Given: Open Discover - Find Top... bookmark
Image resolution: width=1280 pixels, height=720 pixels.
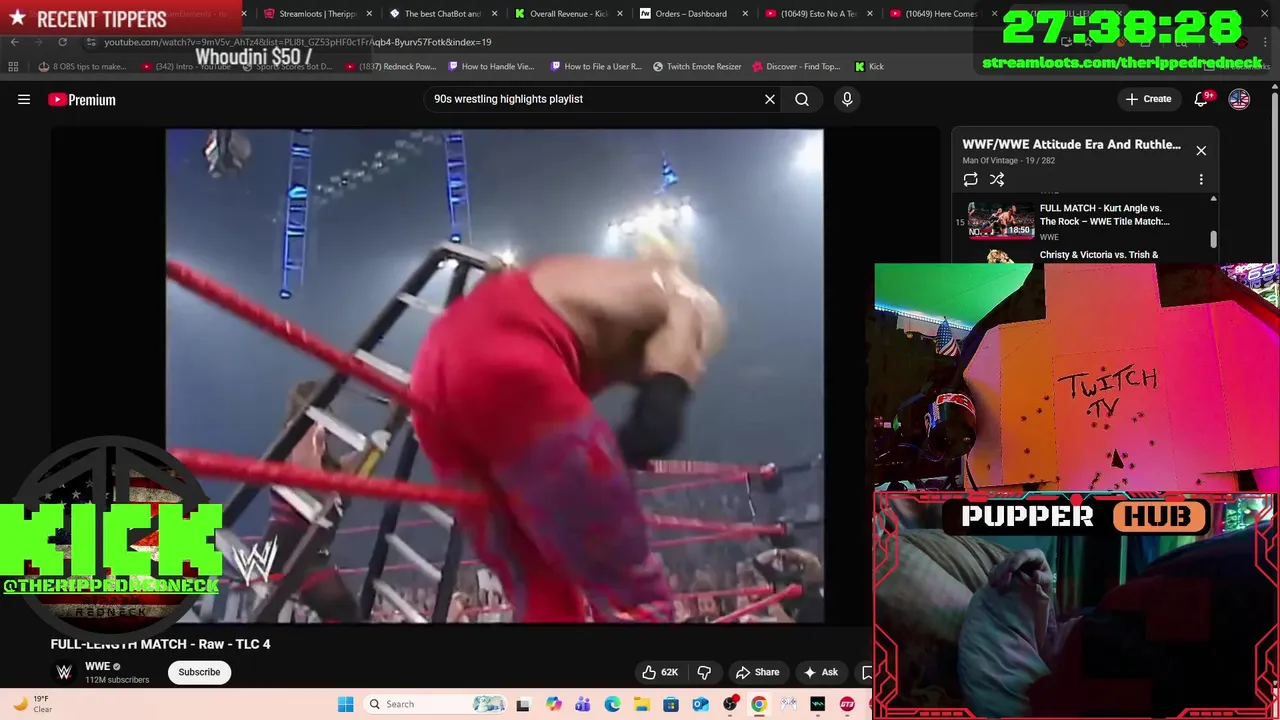Looking at the screenshot, I should pyautogui.click(x=796, y=66).
